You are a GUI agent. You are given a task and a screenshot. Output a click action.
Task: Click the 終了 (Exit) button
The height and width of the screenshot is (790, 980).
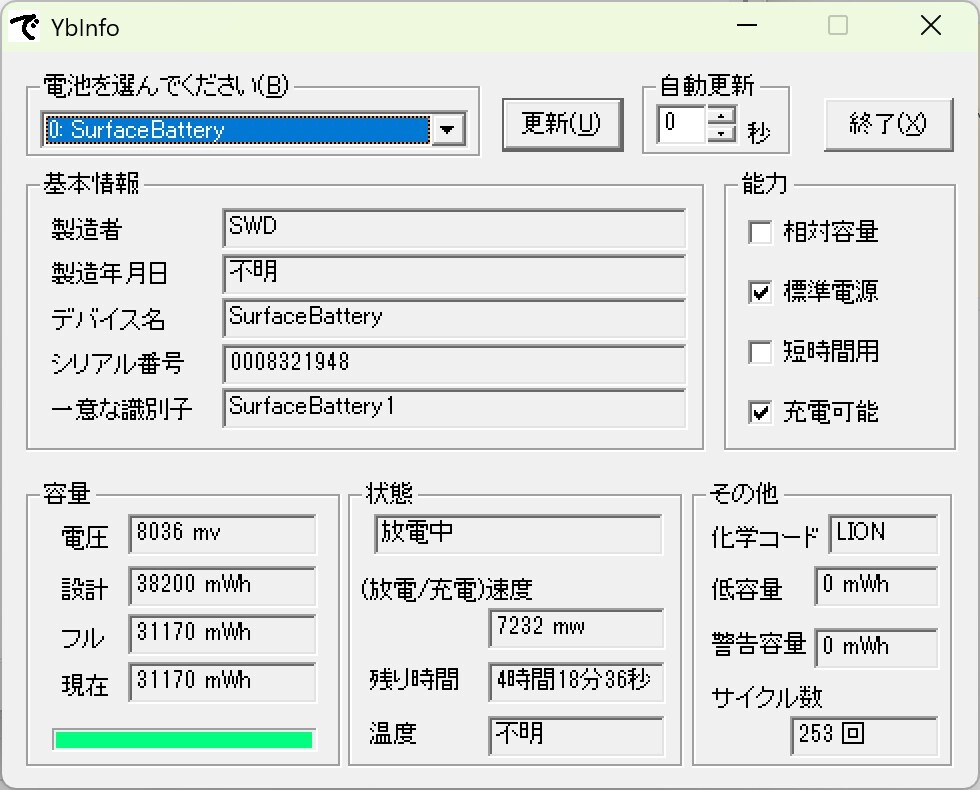(888, 125)
